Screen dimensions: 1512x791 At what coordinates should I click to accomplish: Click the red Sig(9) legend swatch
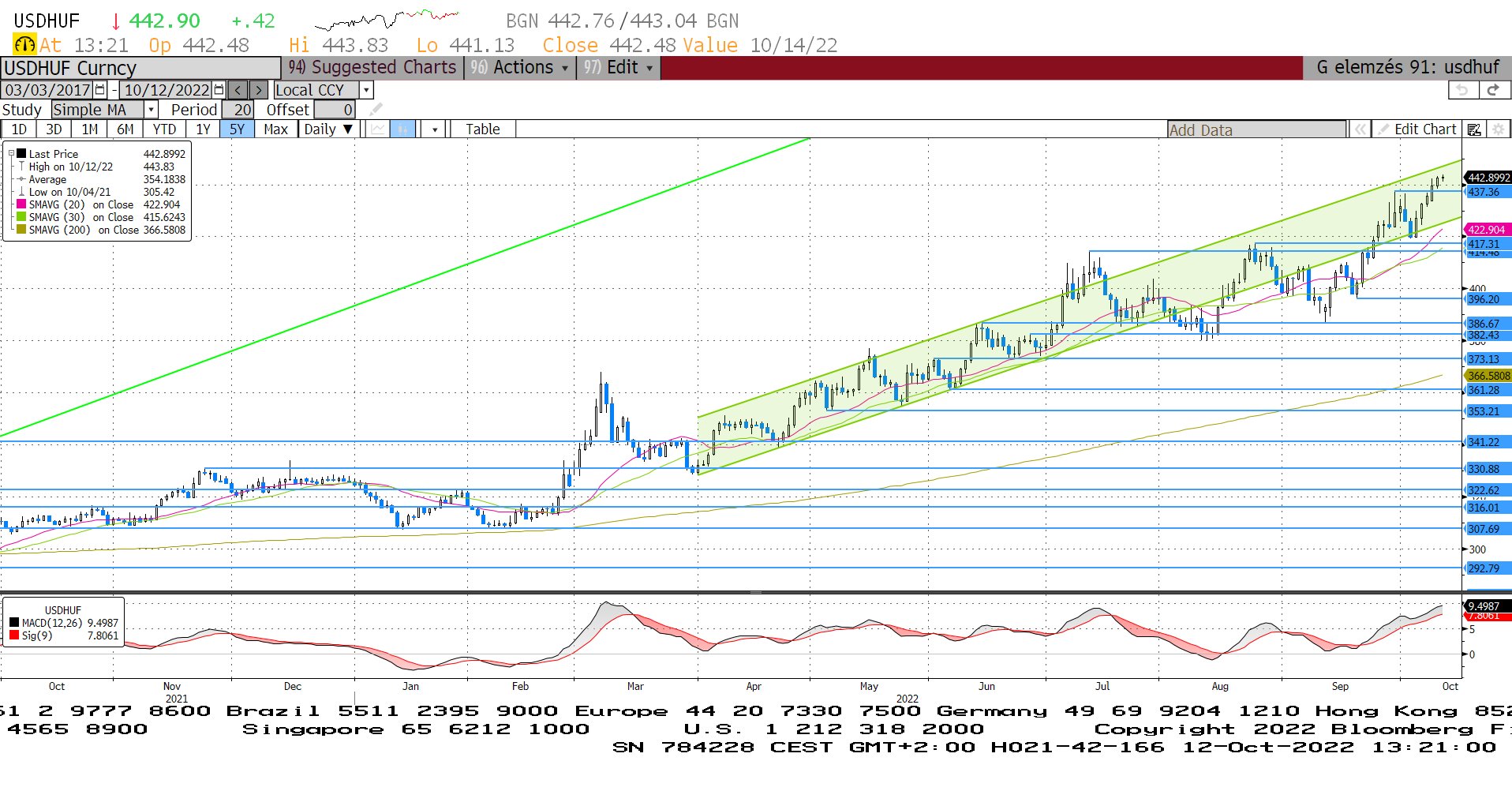coord(14,635)
